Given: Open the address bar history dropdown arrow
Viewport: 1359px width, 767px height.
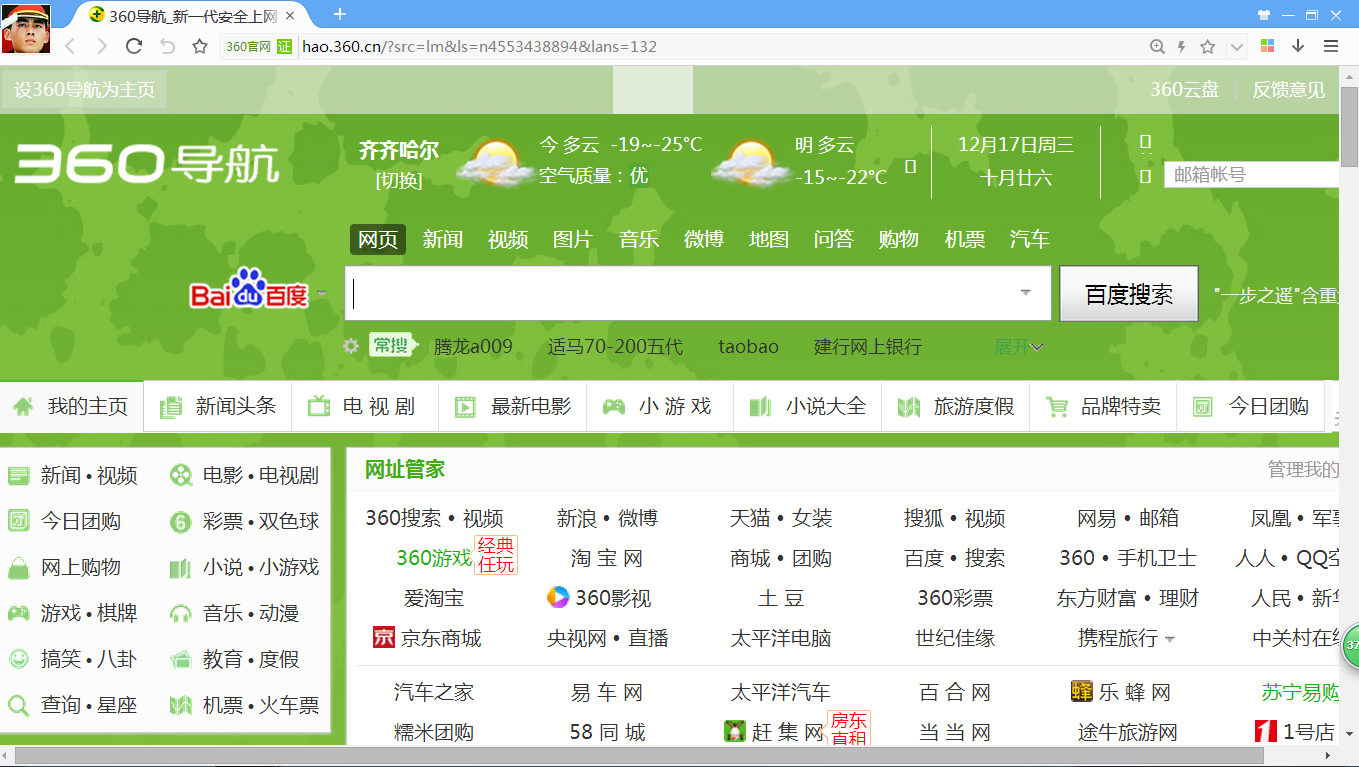Looking at the screenshot, I should pyautogui.click(x=1236, y=46).
